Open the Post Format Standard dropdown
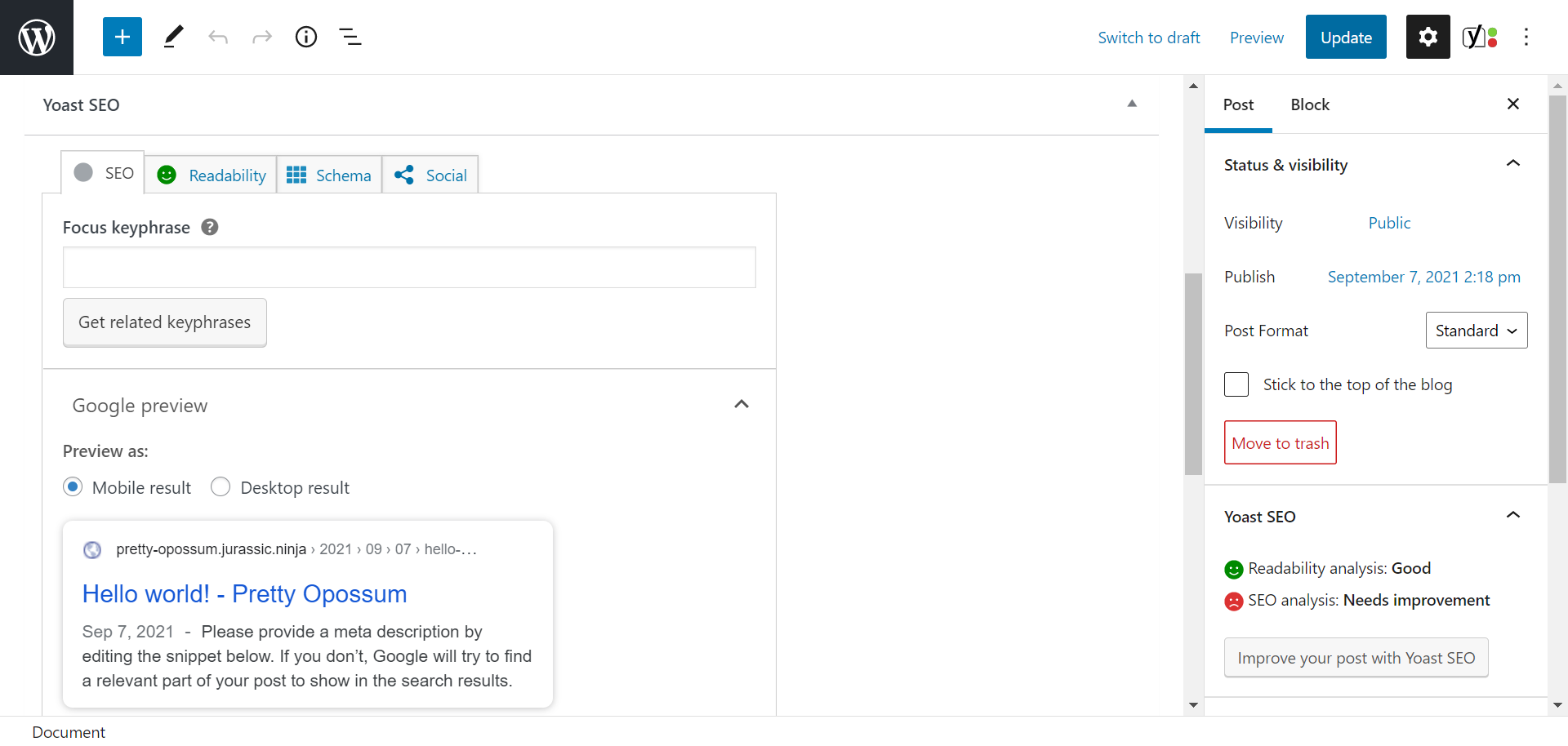 [x=1477, y=331]
